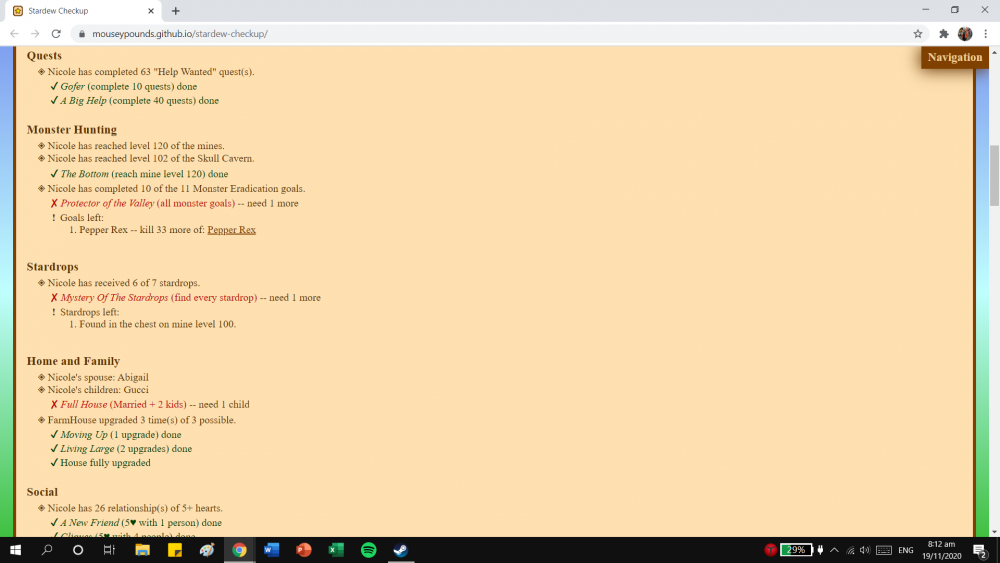Click the Skull Cavern level 102 line
Viewport: 1000px width, 563px height.
pyautogui.click(x=146, y=158)
